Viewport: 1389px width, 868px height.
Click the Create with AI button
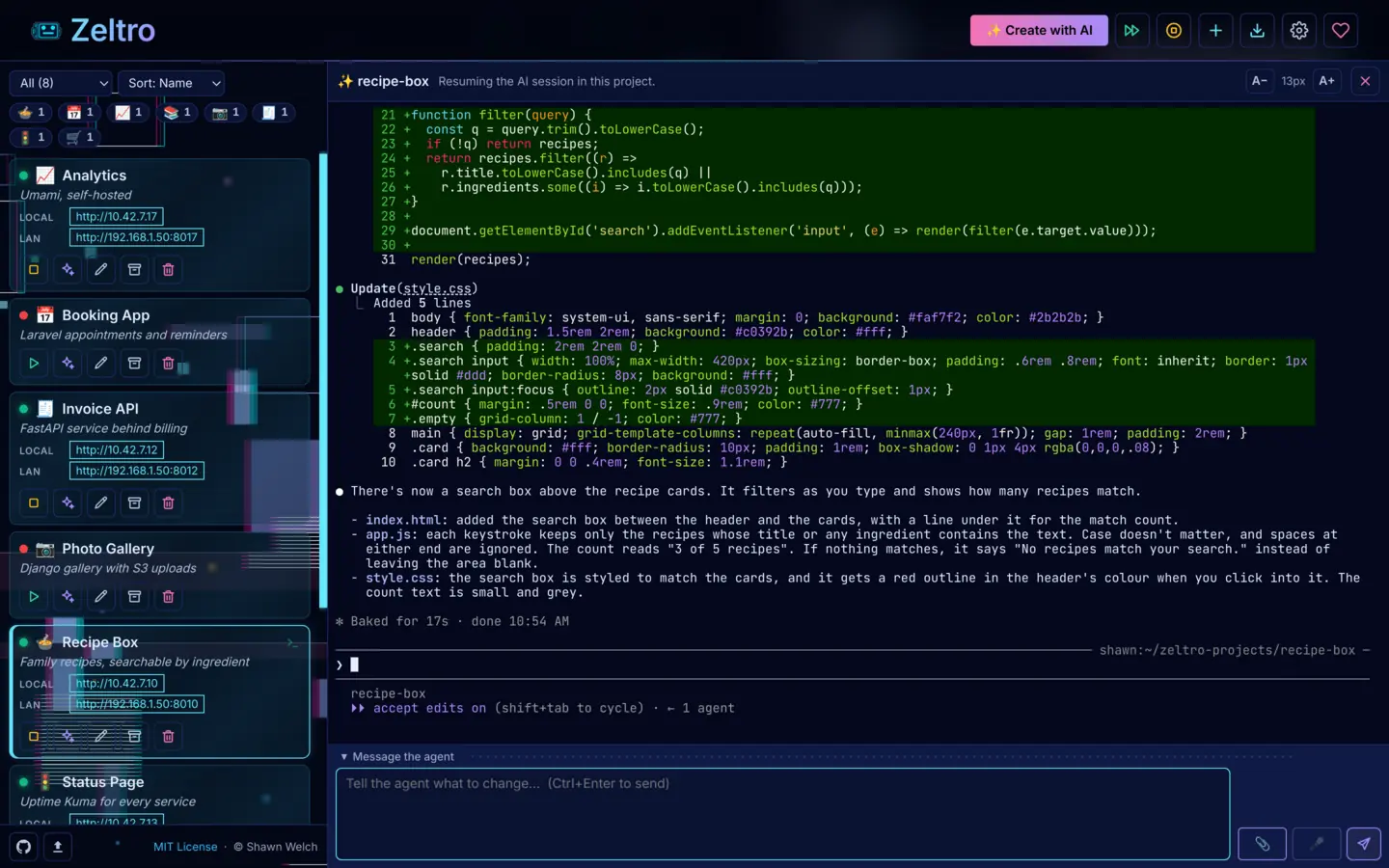tap(1039, 30)
